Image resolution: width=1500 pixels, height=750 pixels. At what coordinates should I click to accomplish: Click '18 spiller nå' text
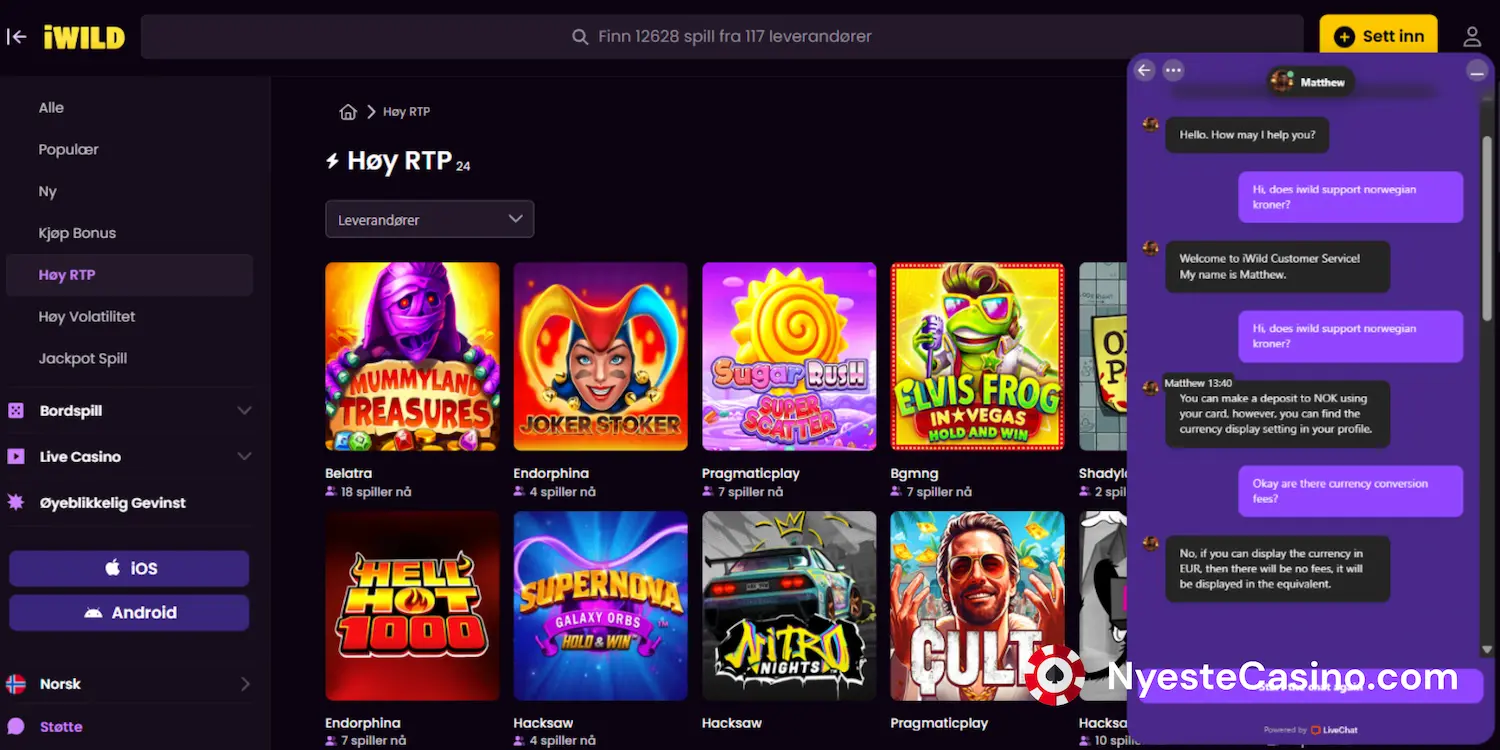(x=376, y=492)
